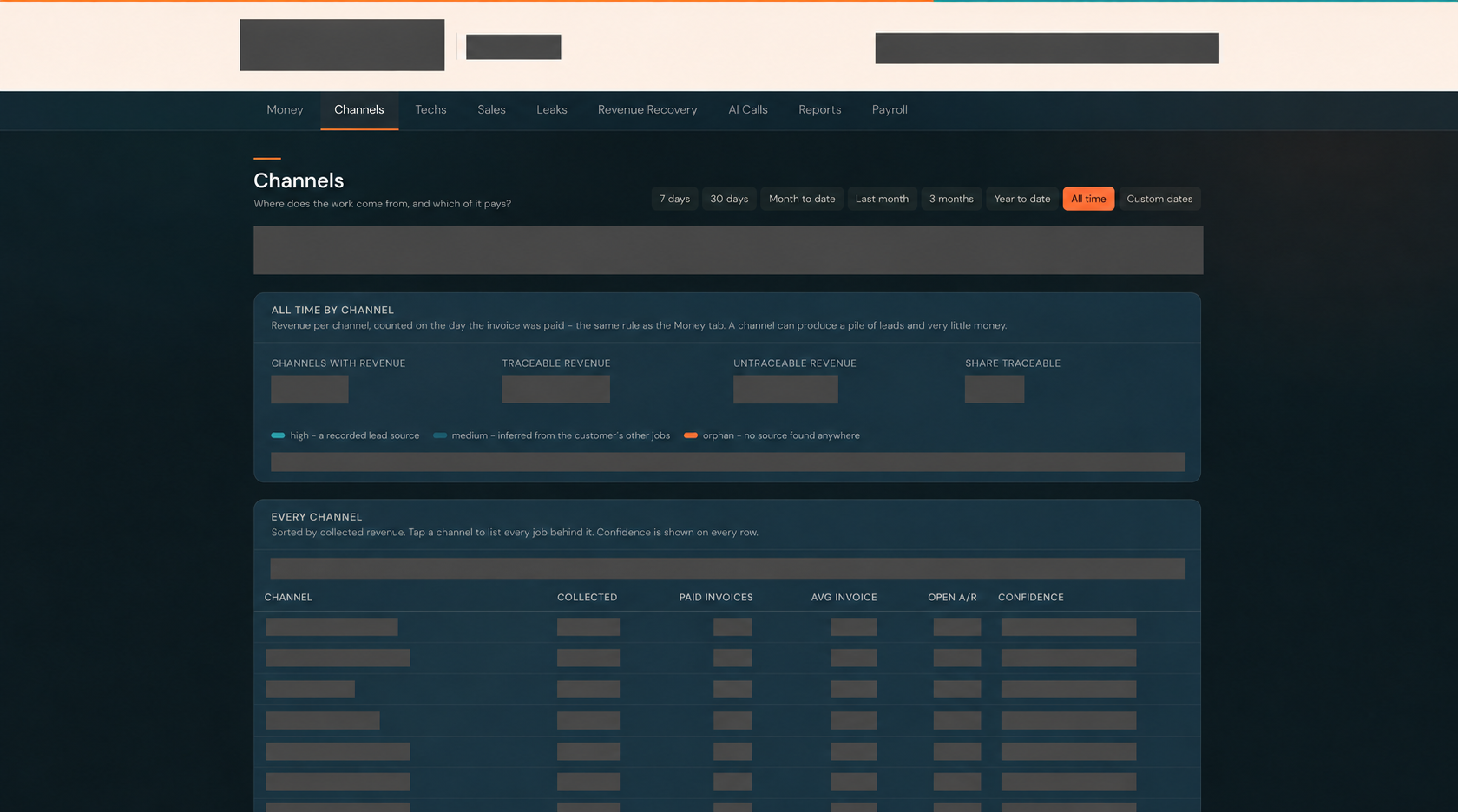Click the orphan legend swatch
Viewport: 1458px width, 812px height.
(691, 435)
